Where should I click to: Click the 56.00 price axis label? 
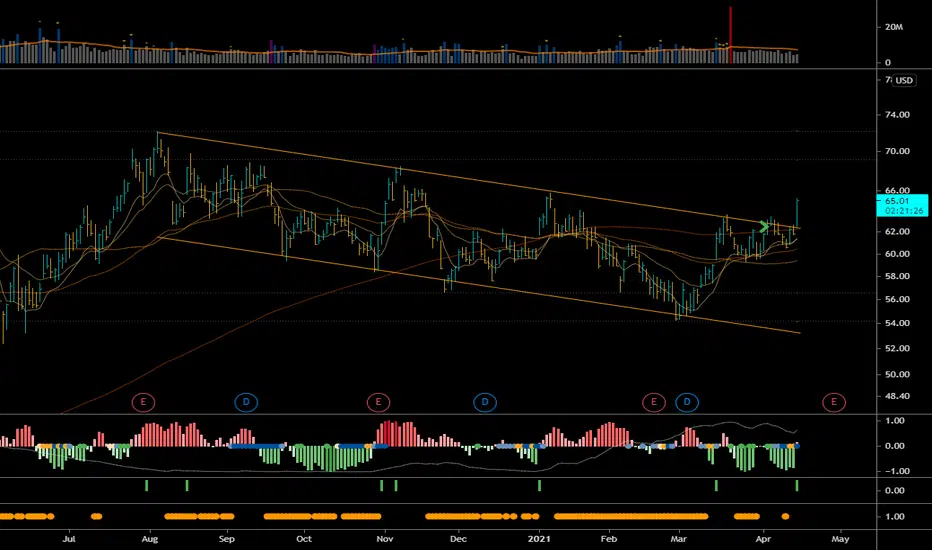898,300
